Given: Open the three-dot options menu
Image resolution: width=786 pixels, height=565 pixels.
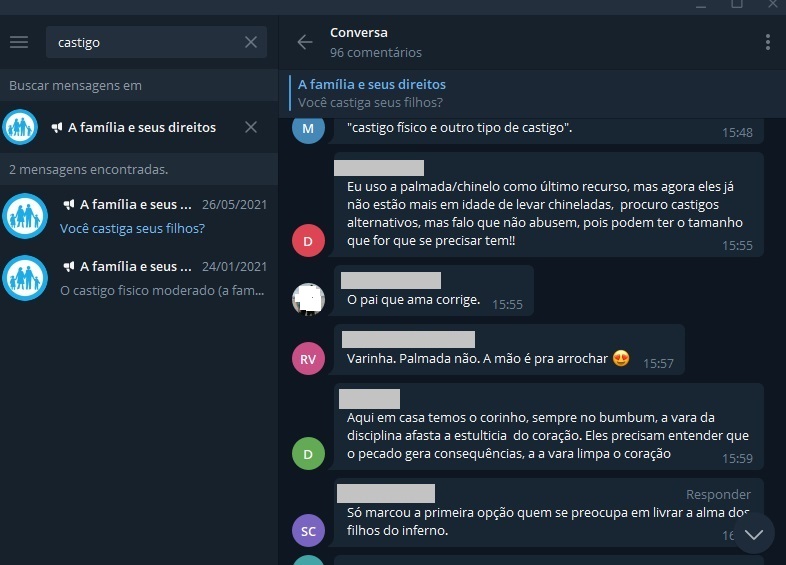Looking at the screenshot, I should [x=767, y=42].
